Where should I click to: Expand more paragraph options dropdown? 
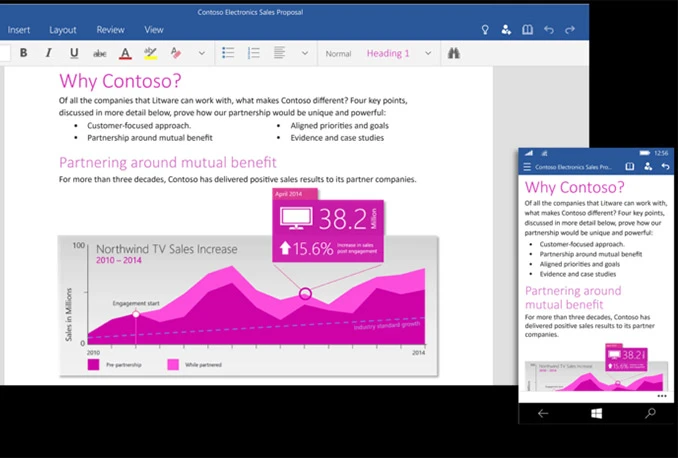pos(305,54)
